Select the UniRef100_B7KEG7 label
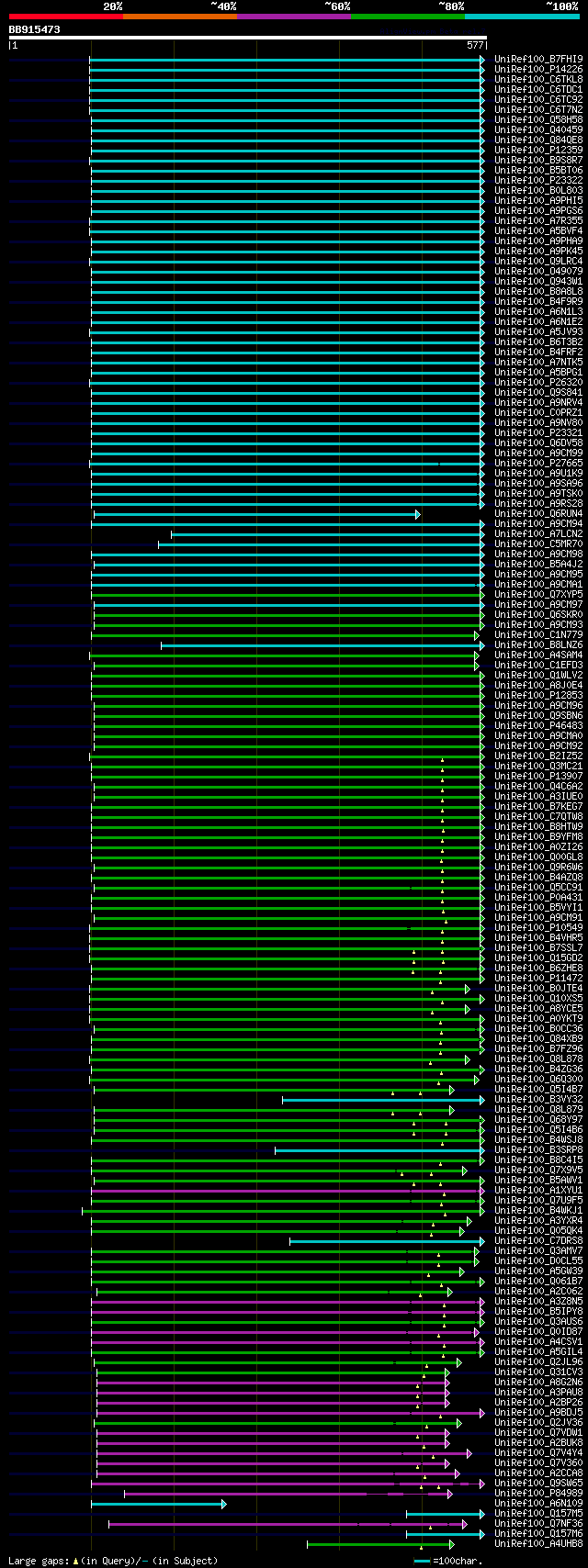The height and width of the screenshot is (1568, 588). tap(538, 806)
